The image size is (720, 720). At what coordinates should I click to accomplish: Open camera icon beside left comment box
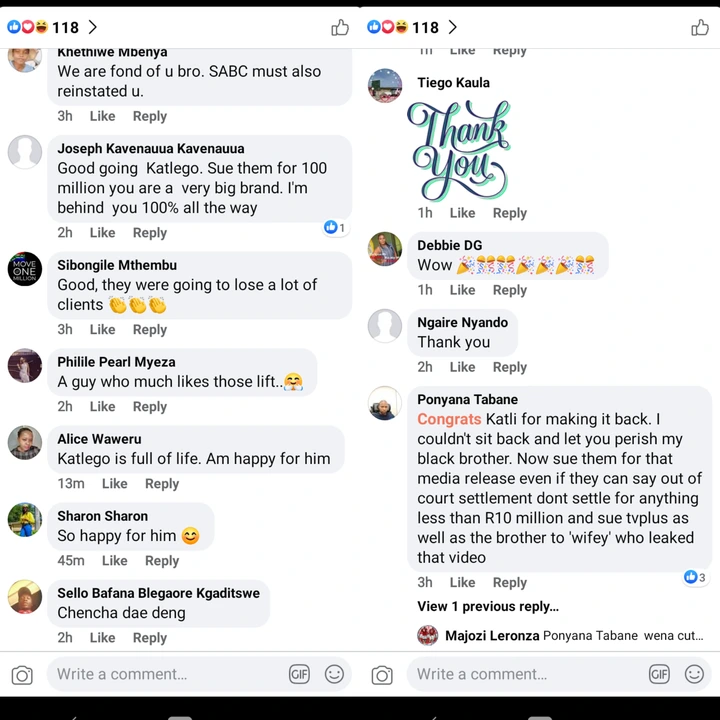[x=22, y=675]
